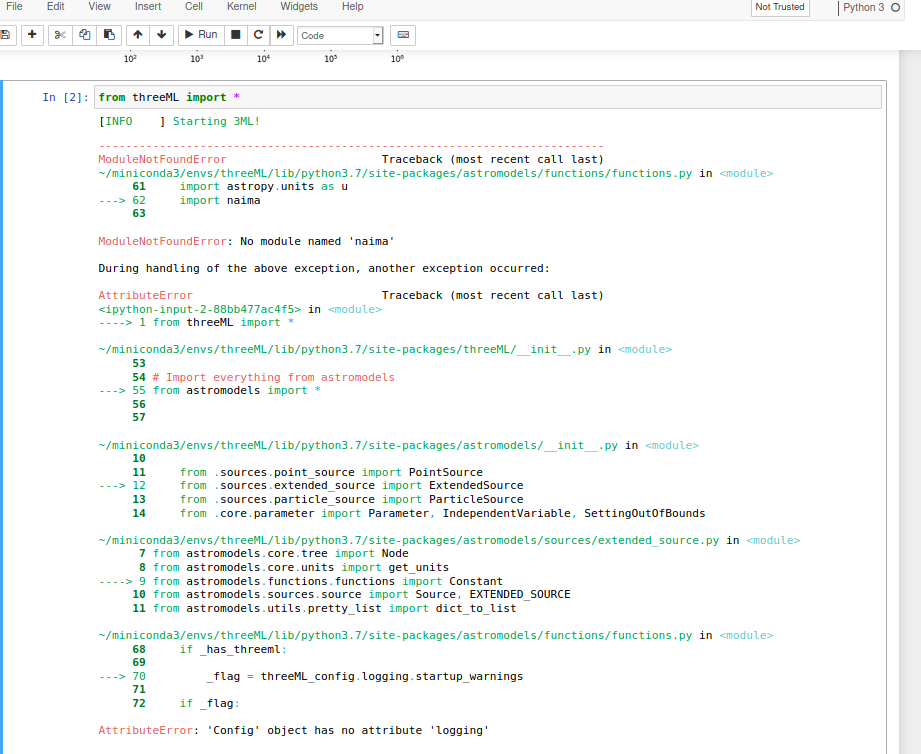Move the cell up
The width and height of the screenshot is (921, 754).
138,34
